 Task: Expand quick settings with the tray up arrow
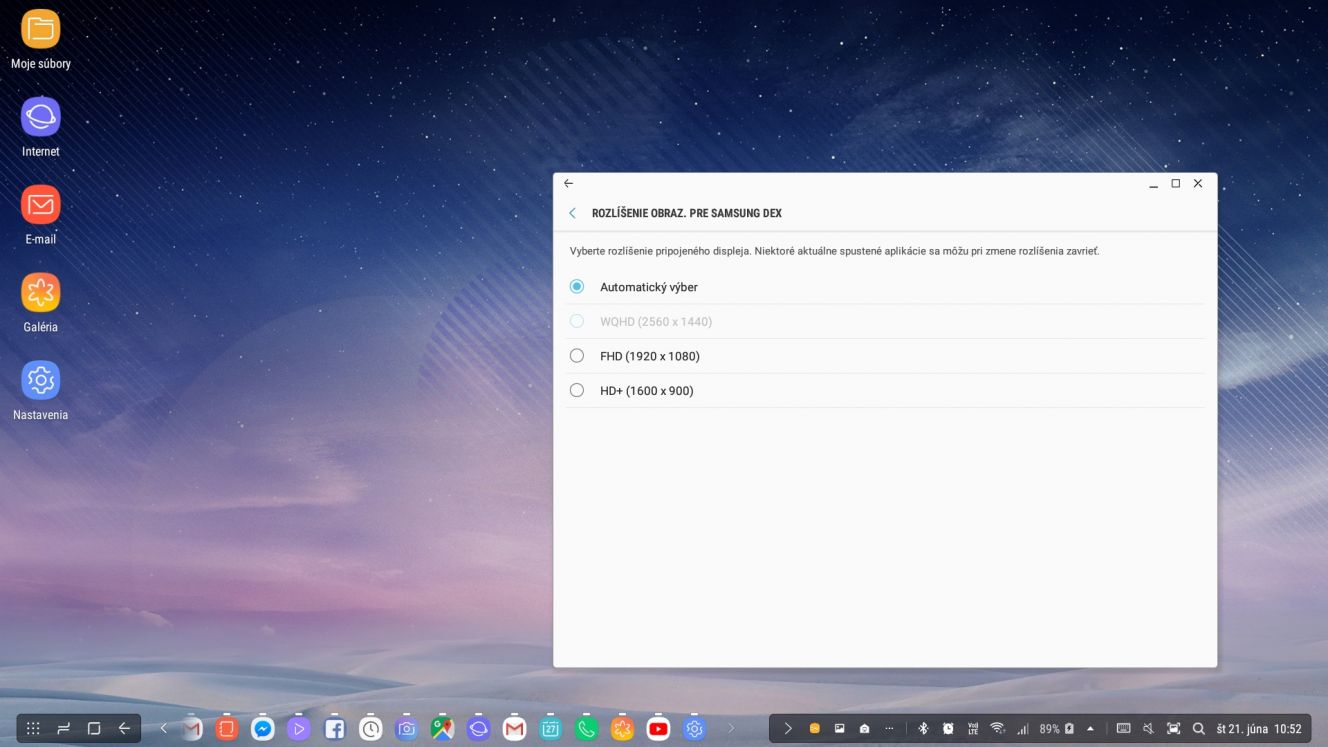[1090, 729]
